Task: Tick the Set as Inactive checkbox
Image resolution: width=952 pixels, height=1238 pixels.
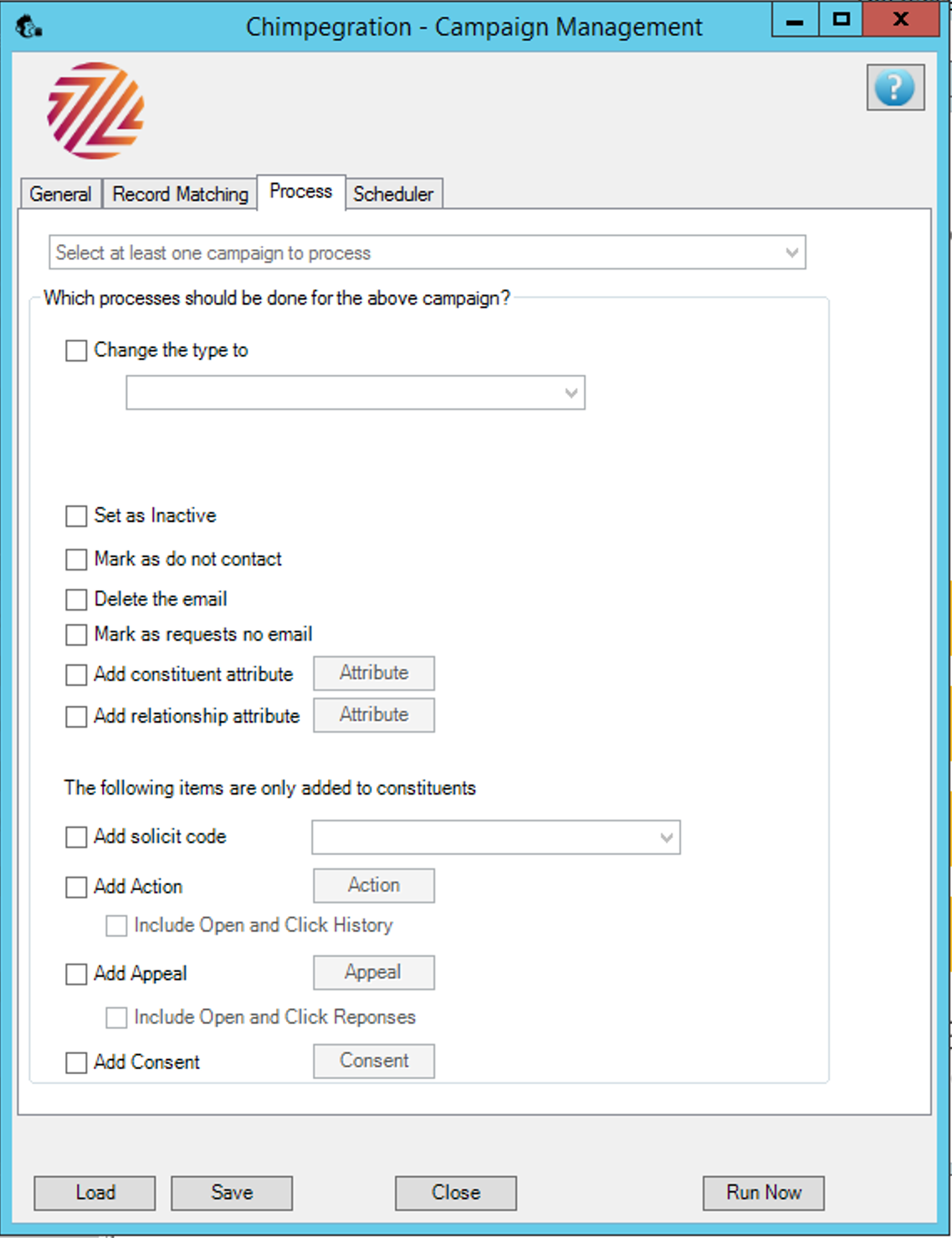Action: pyautogui.click(x=76, y=516)
